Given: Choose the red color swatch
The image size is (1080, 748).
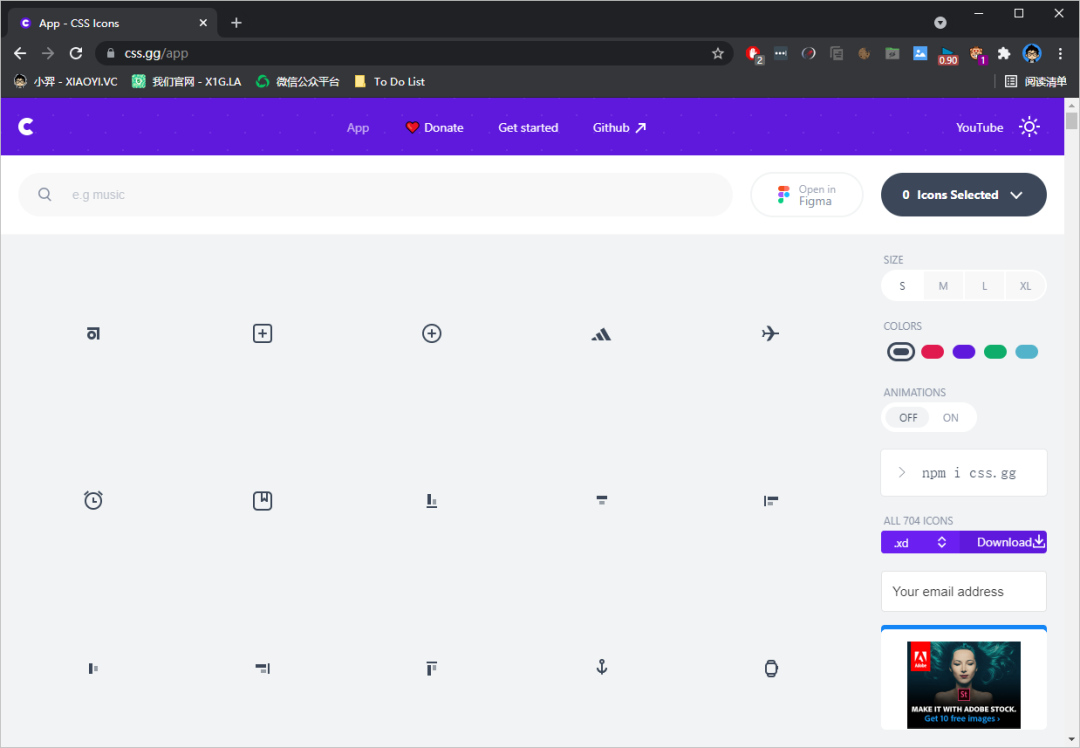Looking at the screenshot, I should (932, 352).
